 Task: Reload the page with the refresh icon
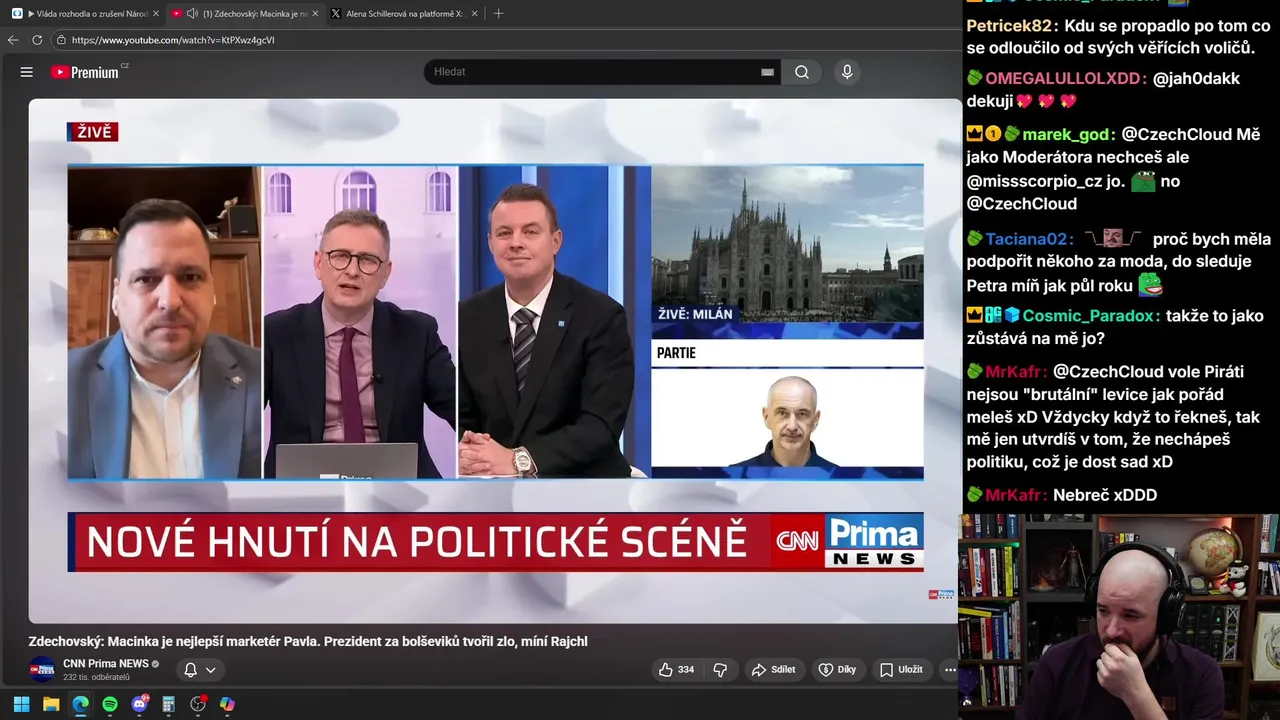(37, 40)
